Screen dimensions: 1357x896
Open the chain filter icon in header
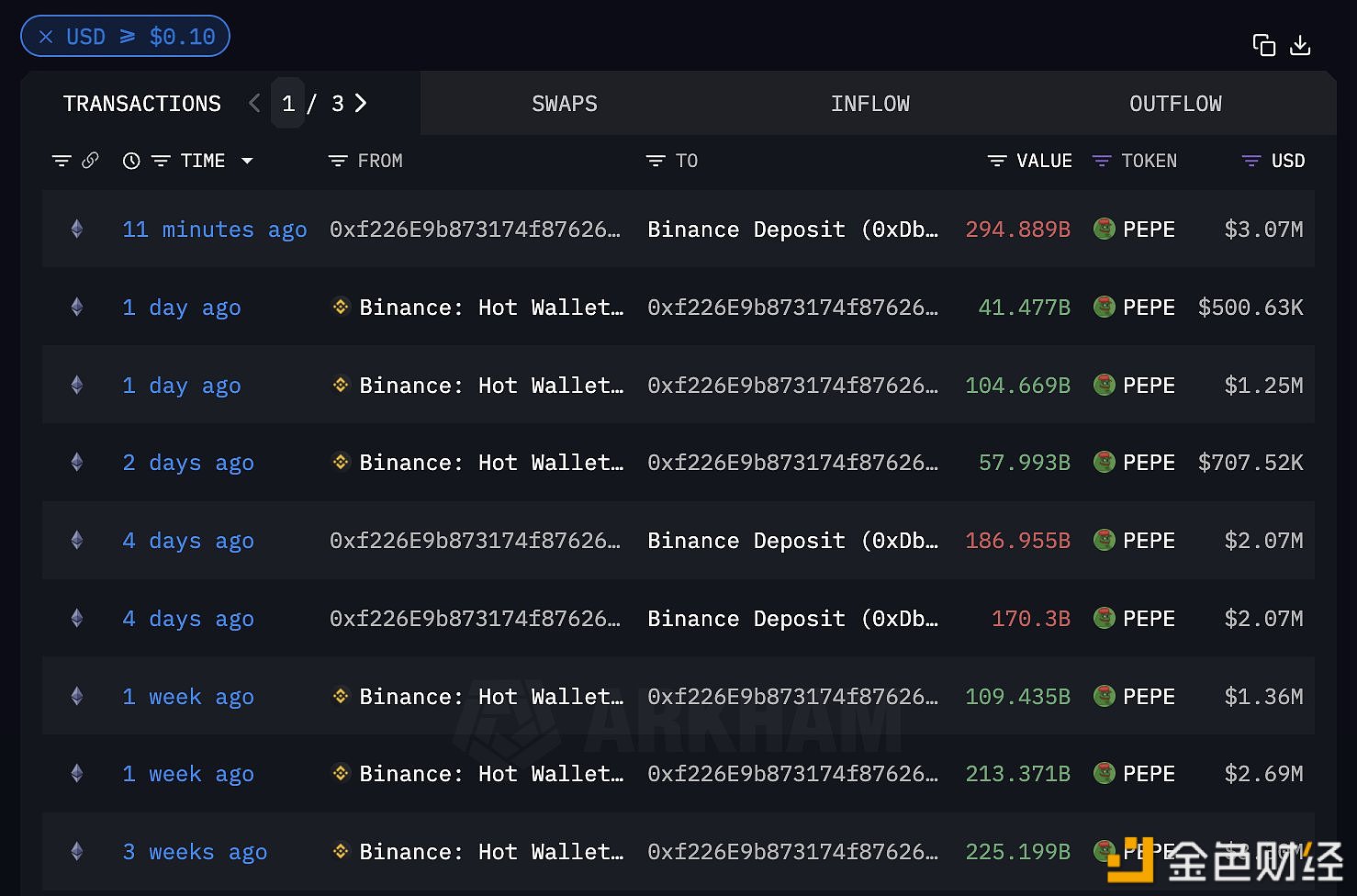[62, 161]
